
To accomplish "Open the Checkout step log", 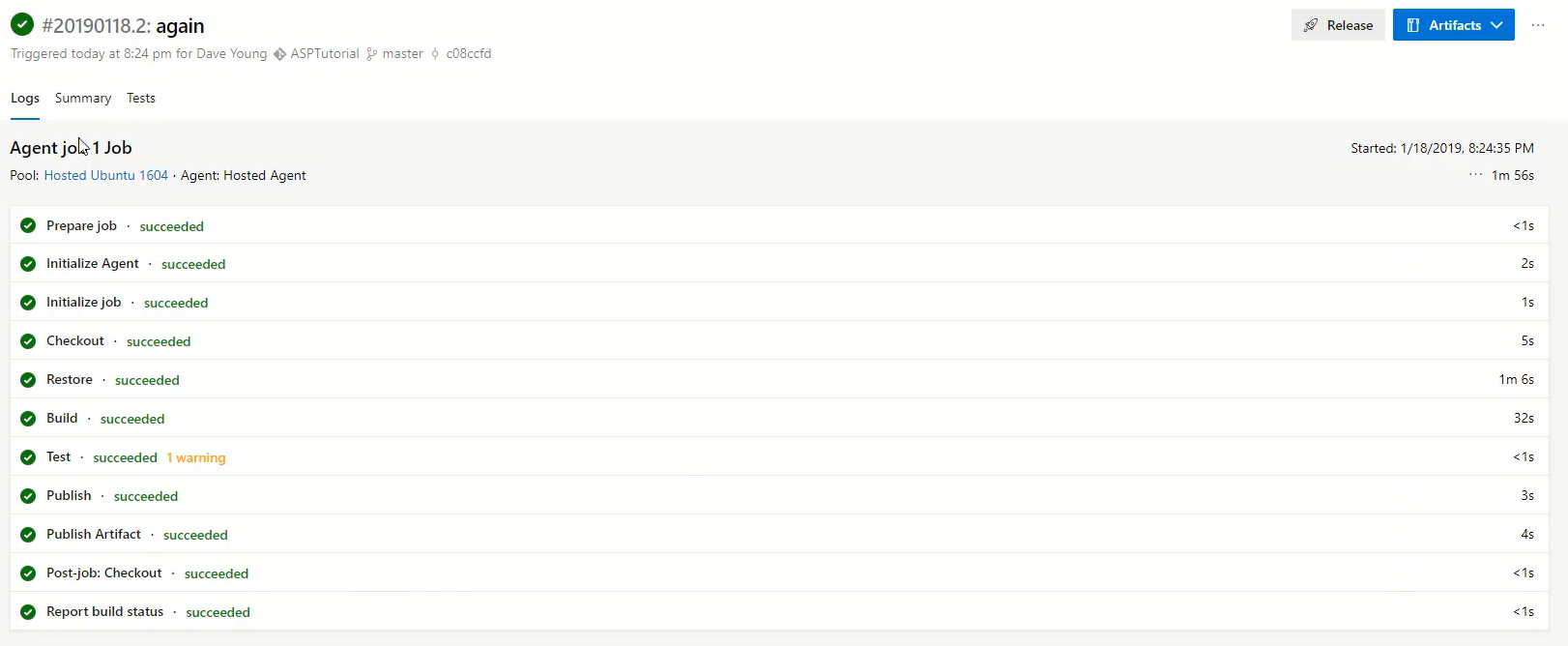I will tap(779, 340).
